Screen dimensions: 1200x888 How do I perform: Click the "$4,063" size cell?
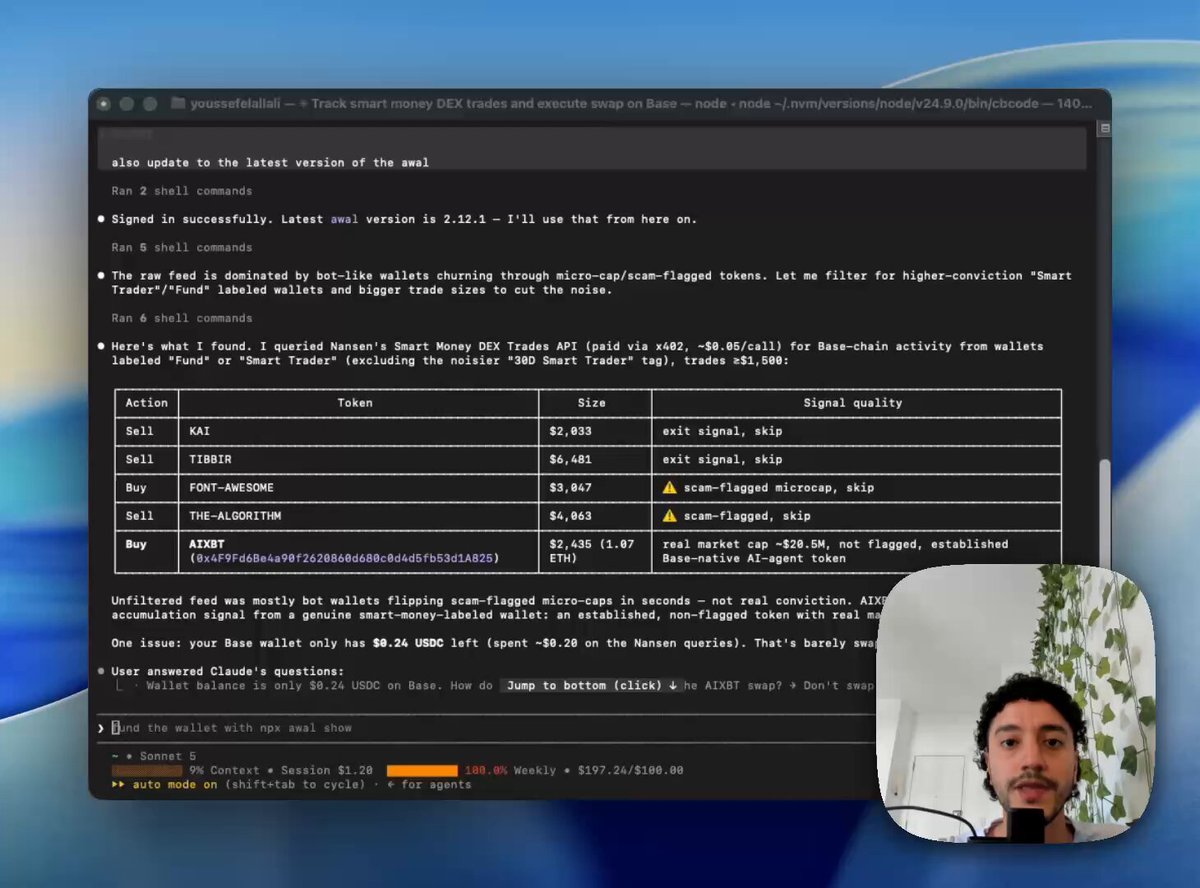click(595, 516)
